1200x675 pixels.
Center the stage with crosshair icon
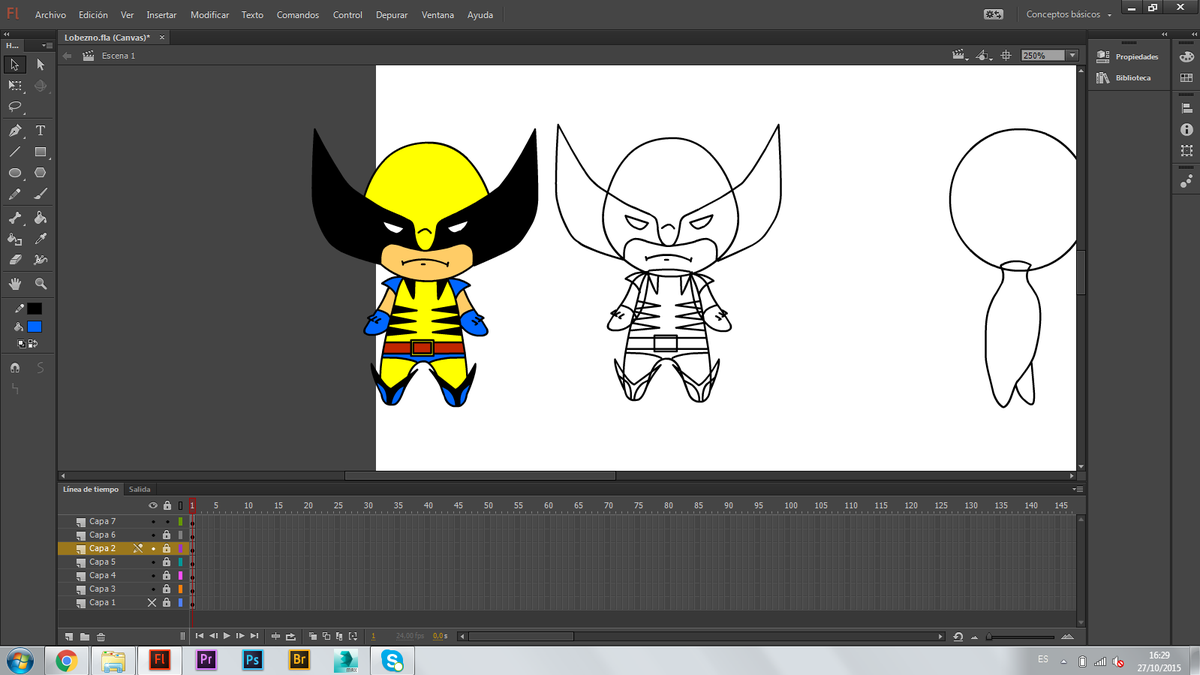pos(1006,56)
